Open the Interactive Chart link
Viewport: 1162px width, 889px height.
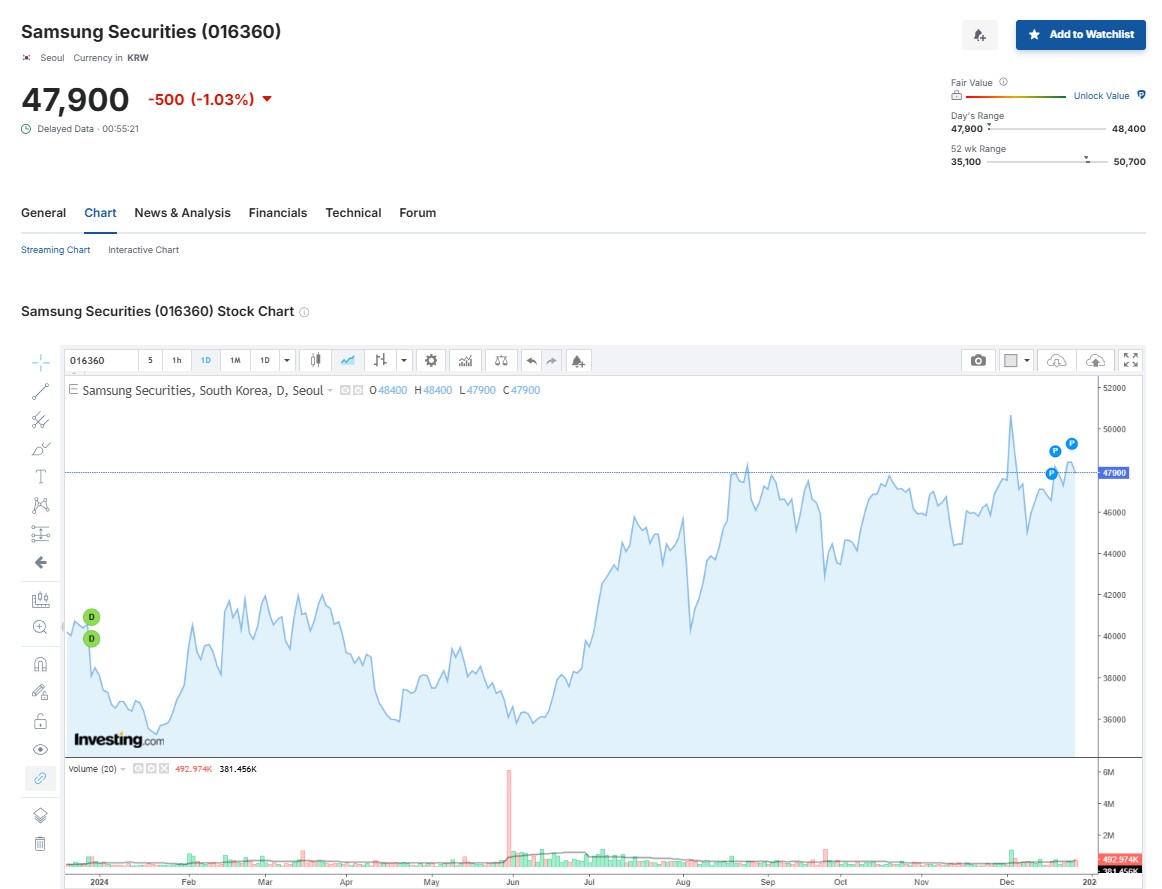[143, 250]
